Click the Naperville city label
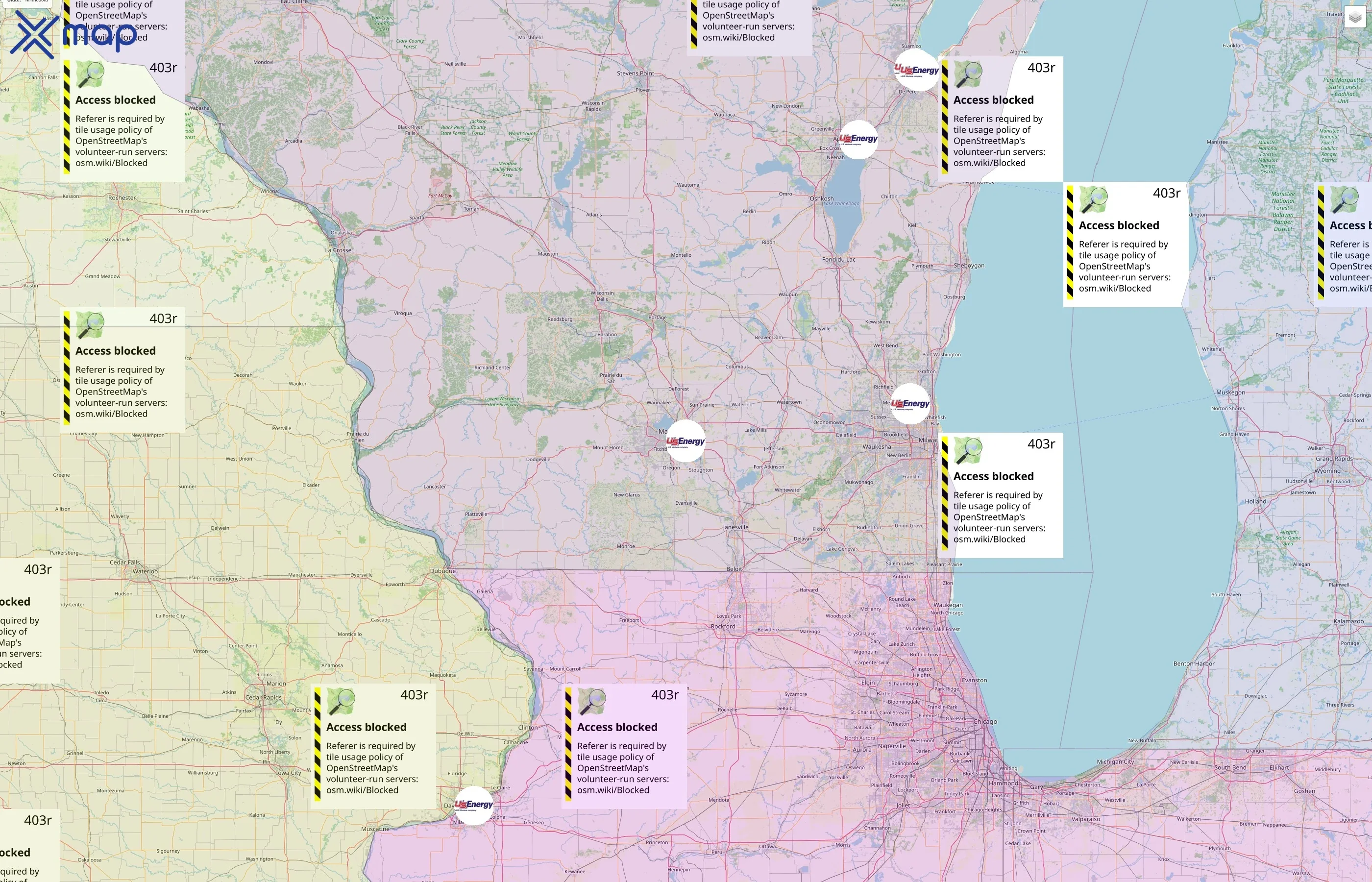Image resolution: width=1372 pixels, height=882 pixels. [892, 746]
